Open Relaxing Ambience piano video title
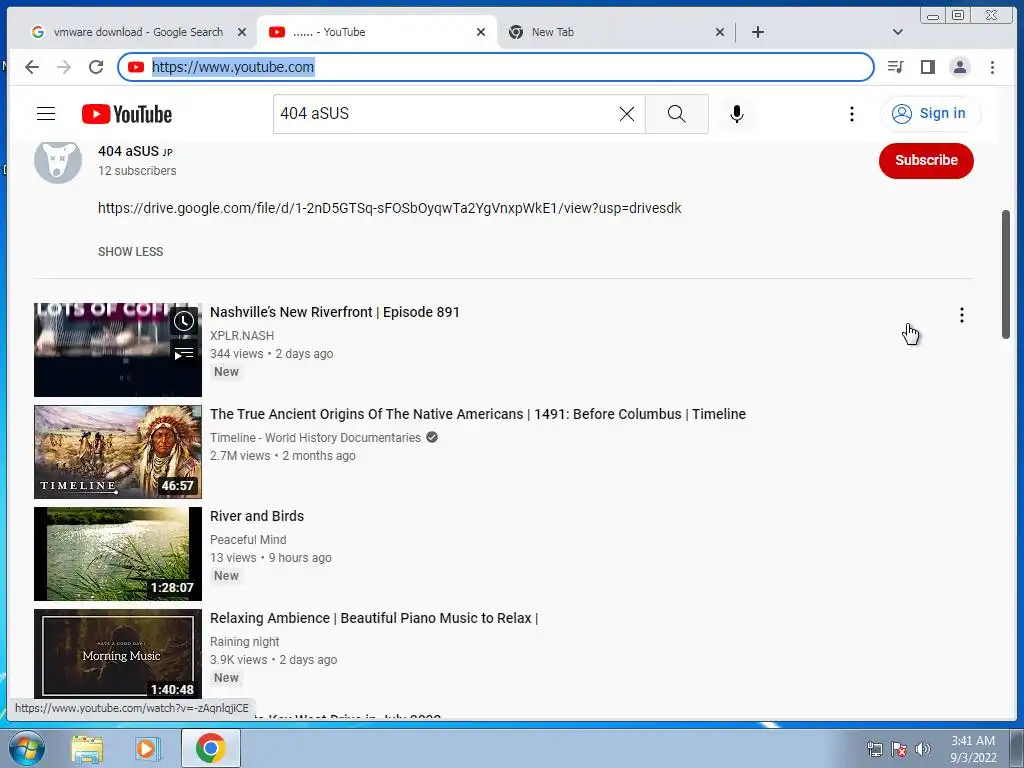The width and height of the screenshot is (1024, 768). point(374,618)
